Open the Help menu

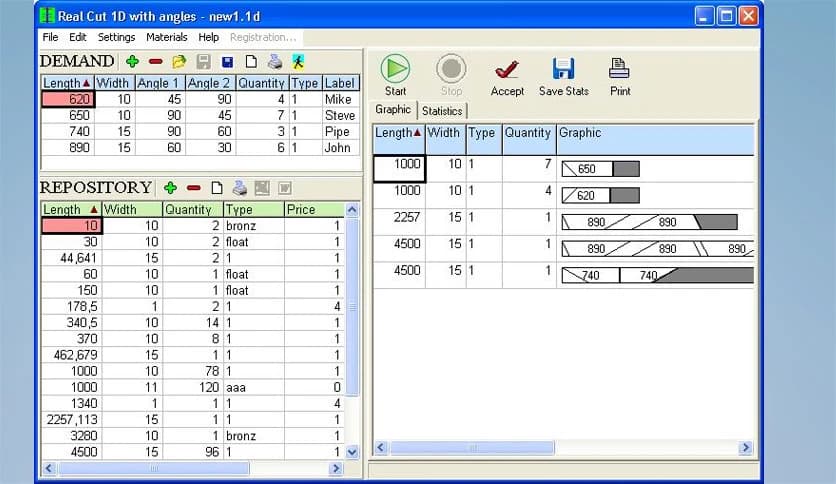coord(208,37)
